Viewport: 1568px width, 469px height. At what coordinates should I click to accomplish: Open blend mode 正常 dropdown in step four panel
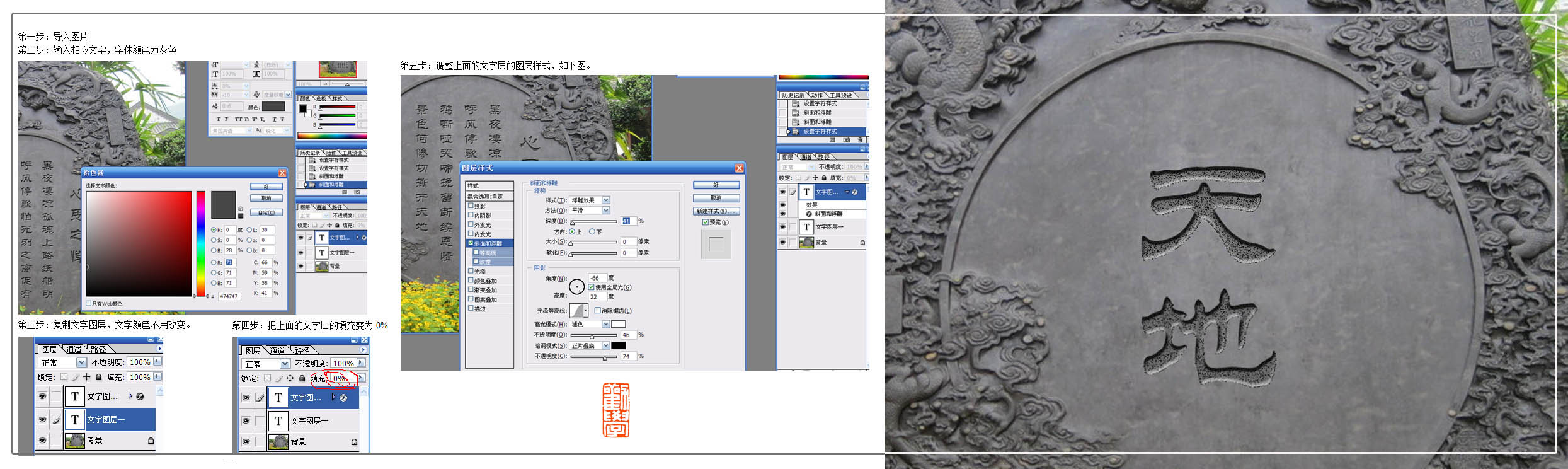tap(266, 364)
